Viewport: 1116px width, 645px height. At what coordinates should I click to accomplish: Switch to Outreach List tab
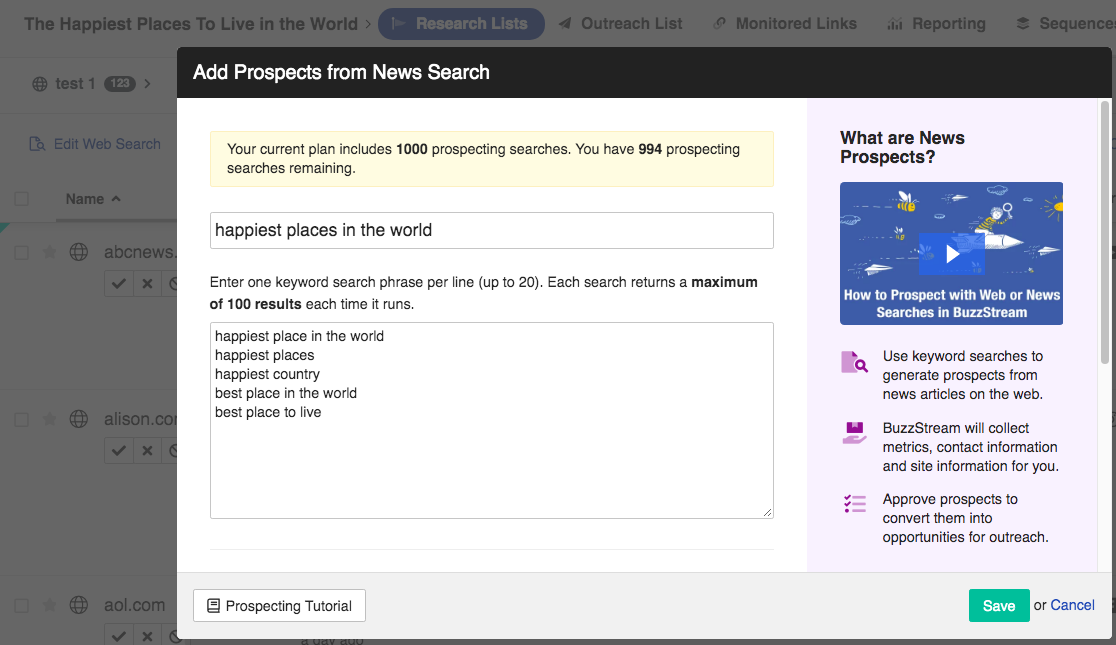tap(620, 24)
